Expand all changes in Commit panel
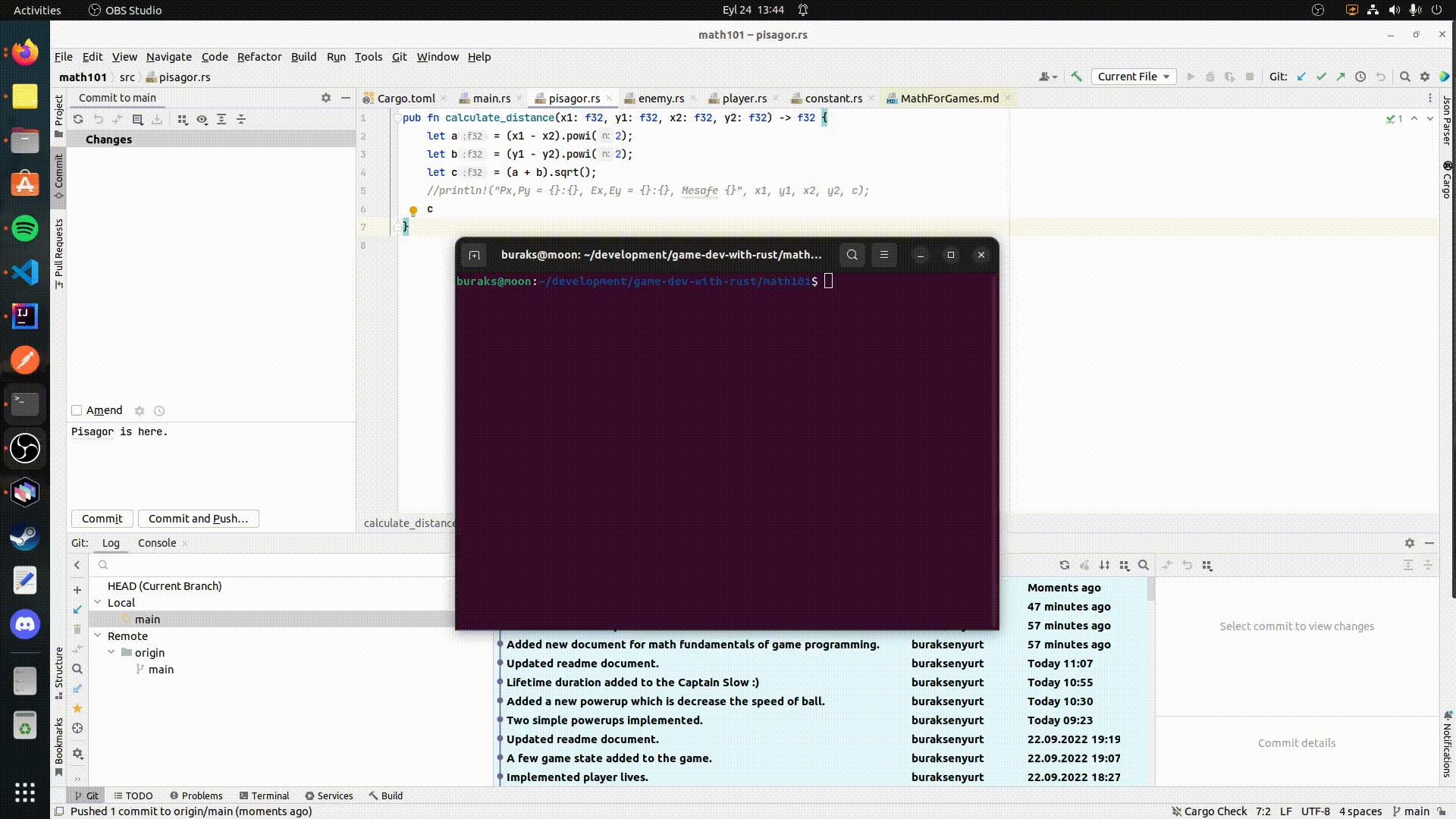 [x=221, y=119]
